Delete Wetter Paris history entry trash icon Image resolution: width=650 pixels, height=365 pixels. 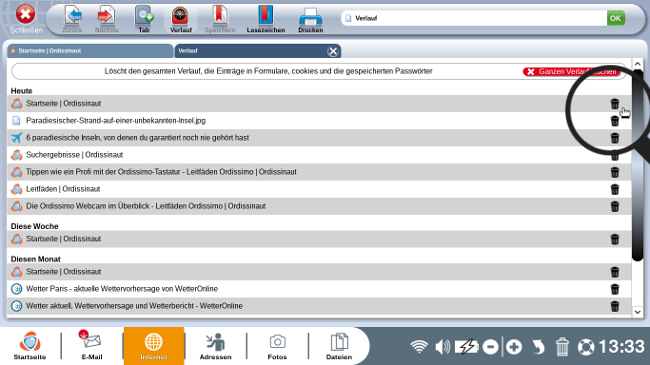615,289
